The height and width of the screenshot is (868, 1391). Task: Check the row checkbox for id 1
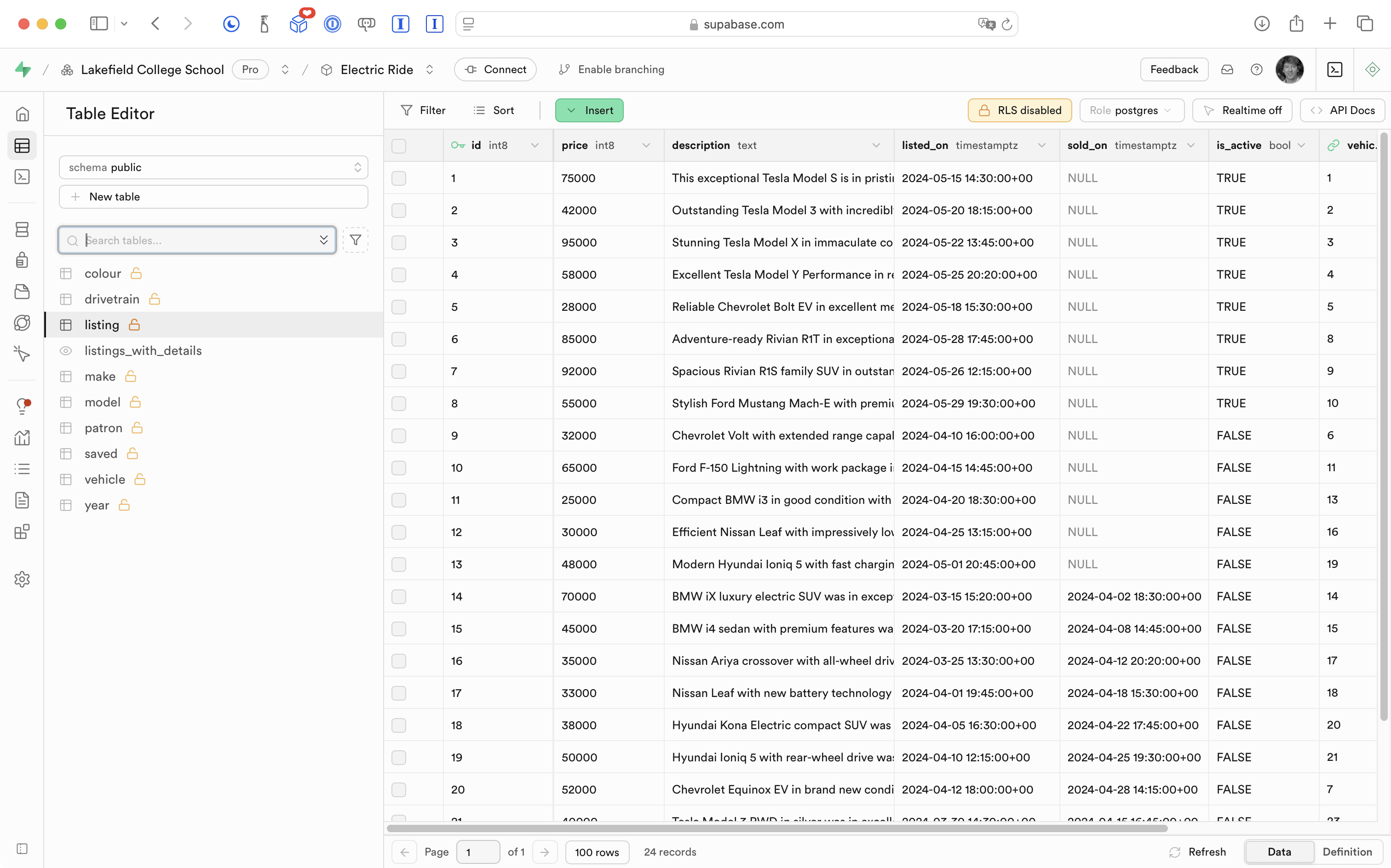[398, 178]
